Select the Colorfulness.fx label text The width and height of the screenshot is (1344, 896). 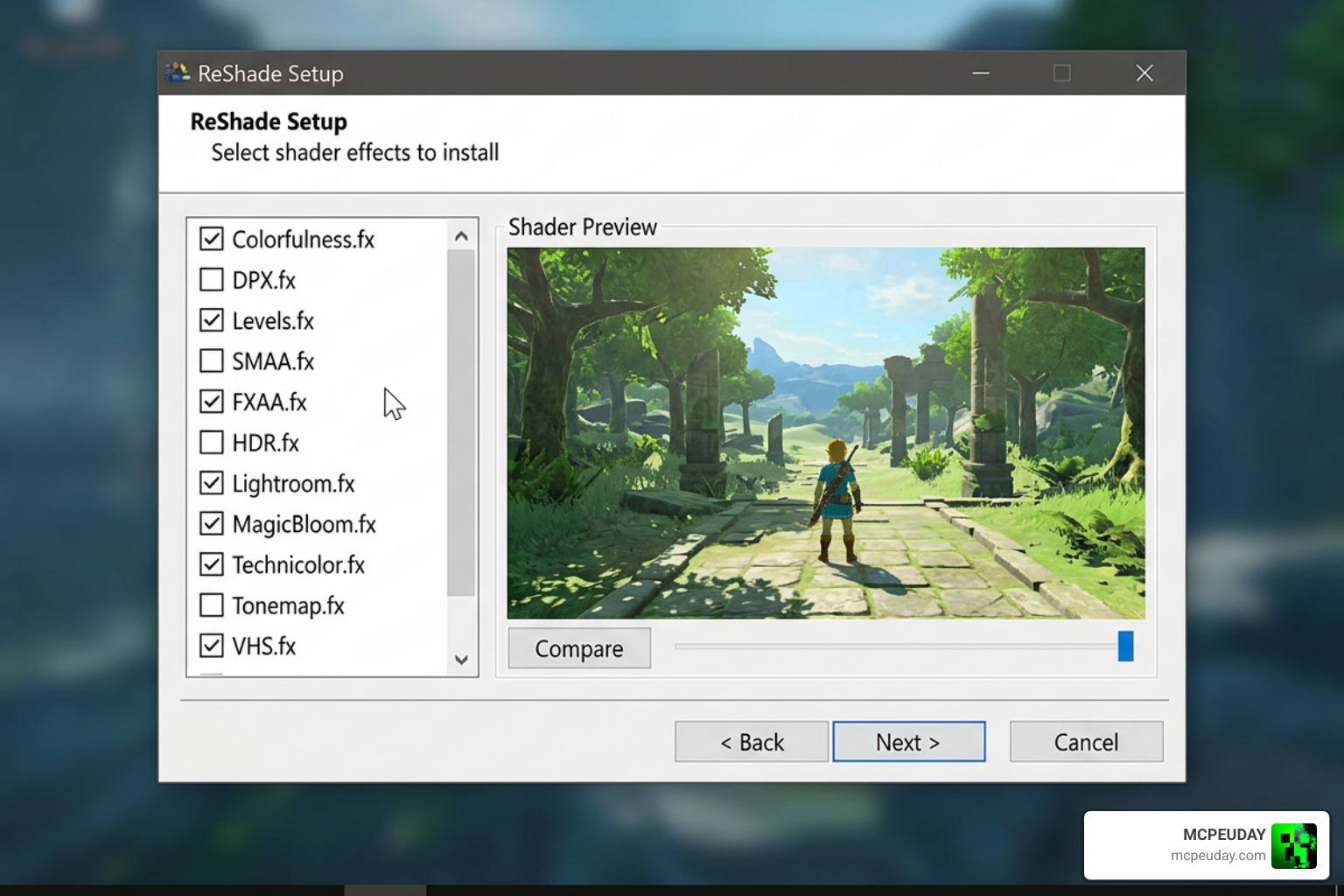point(303,239)
